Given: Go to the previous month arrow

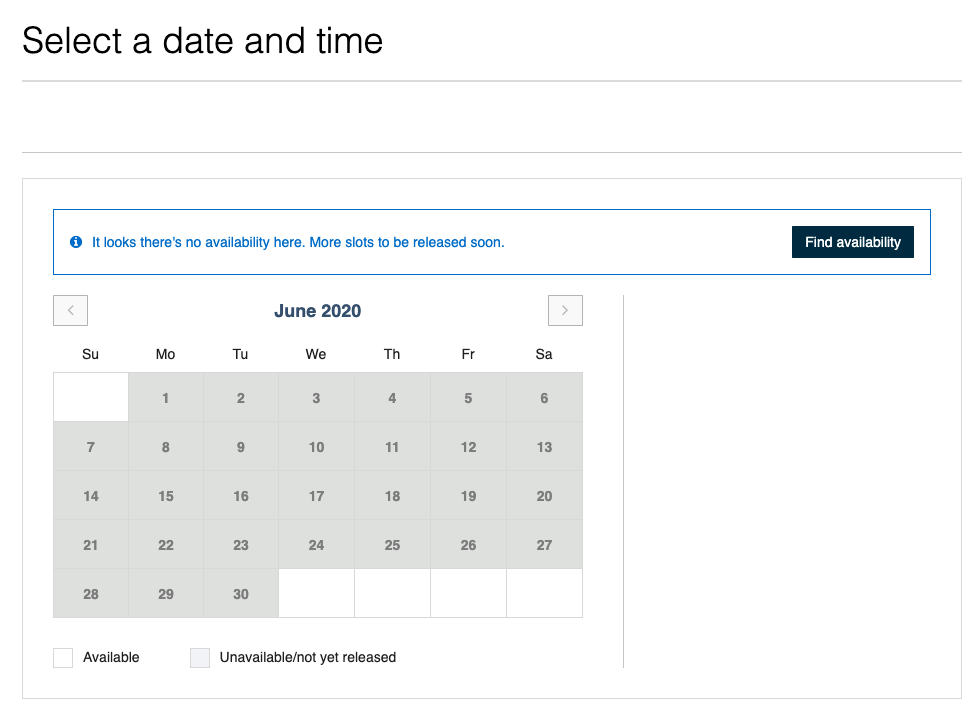Looking at the screenshot, I should point(70,311).
